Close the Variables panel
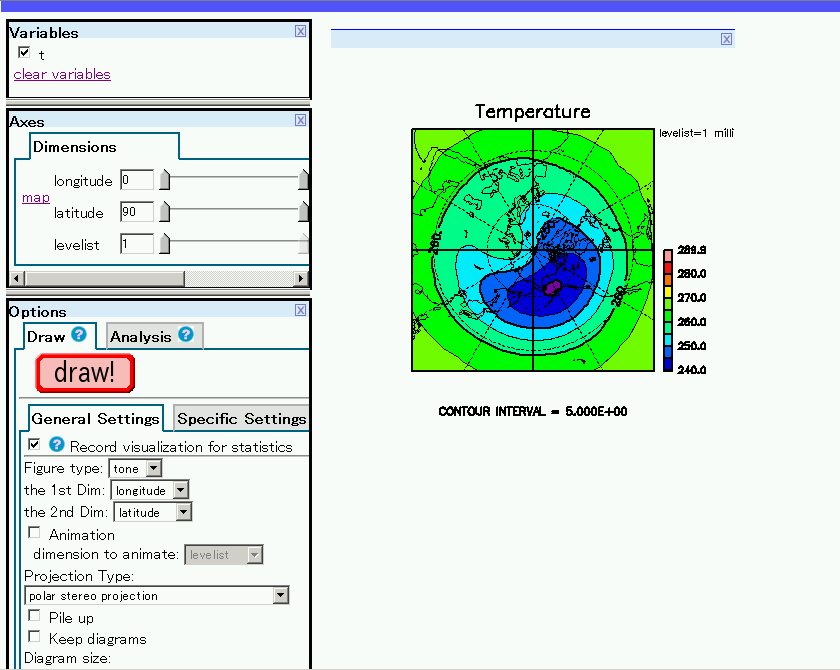This screenshot has width=840, height=670. coord(300,31)
